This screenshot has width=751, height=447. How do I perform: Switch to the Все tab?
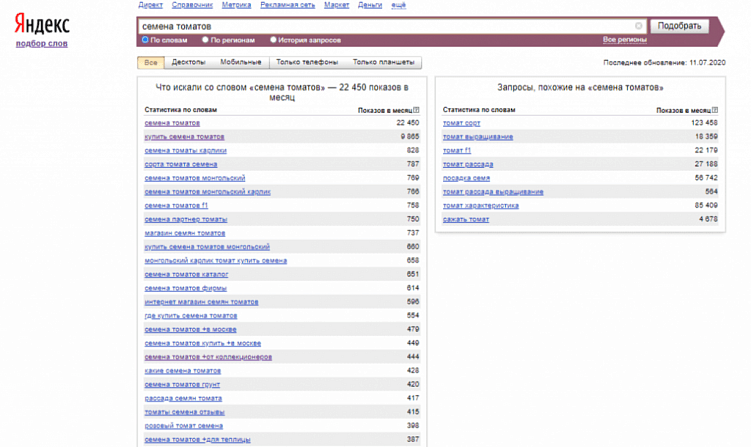[x=151, y=62]
